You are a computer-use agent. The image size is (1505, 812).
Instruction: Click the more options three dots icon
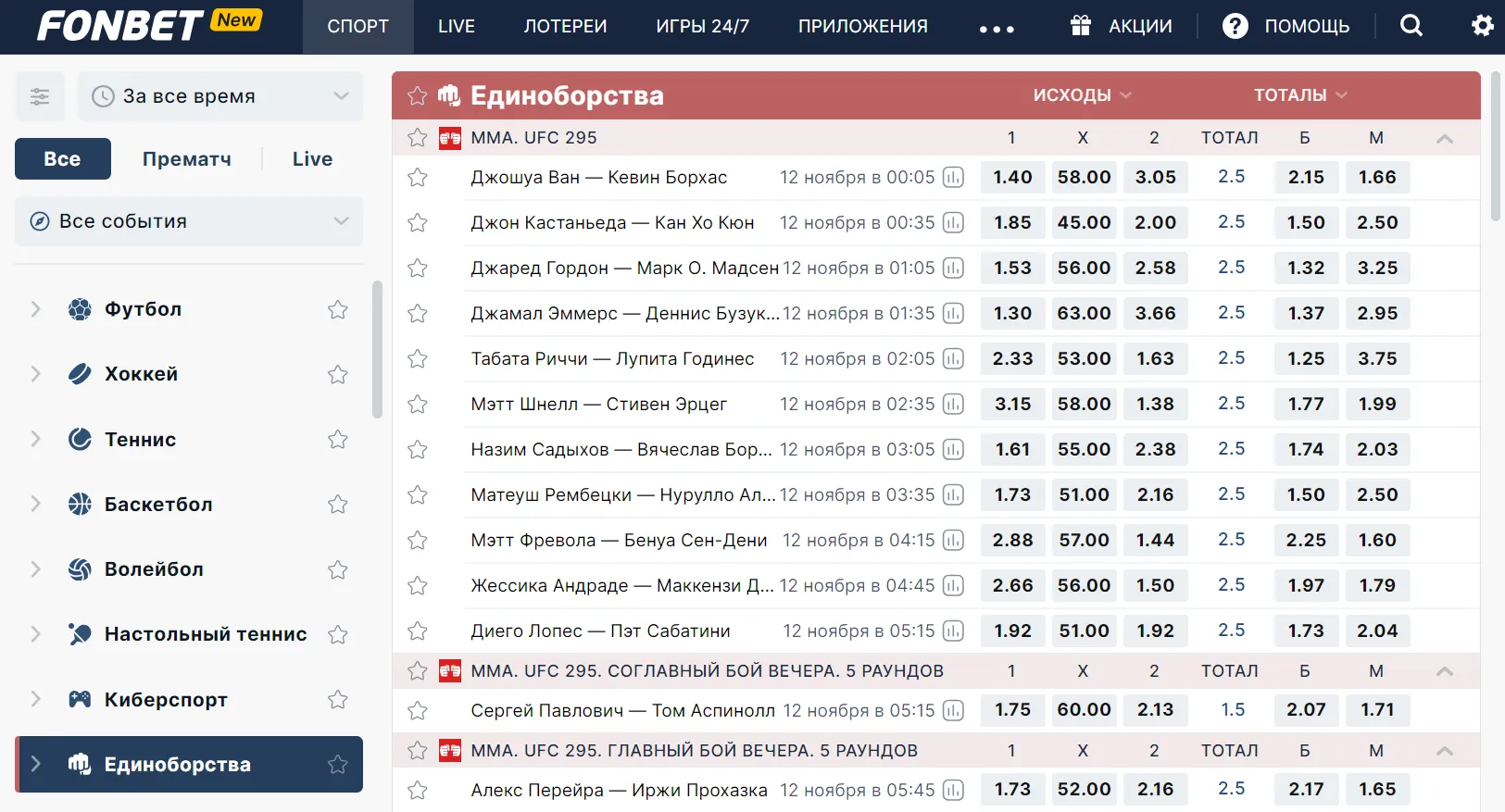tap(997, 28)
